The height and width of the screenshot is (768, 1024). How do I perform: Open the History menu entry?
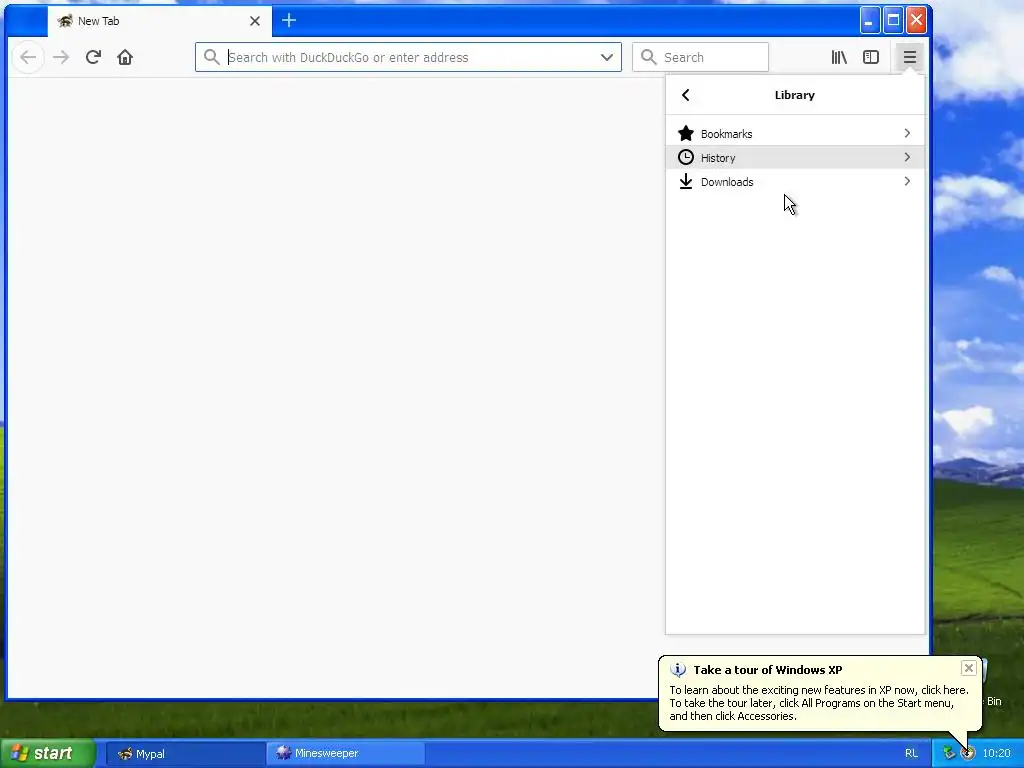(795, 157)
